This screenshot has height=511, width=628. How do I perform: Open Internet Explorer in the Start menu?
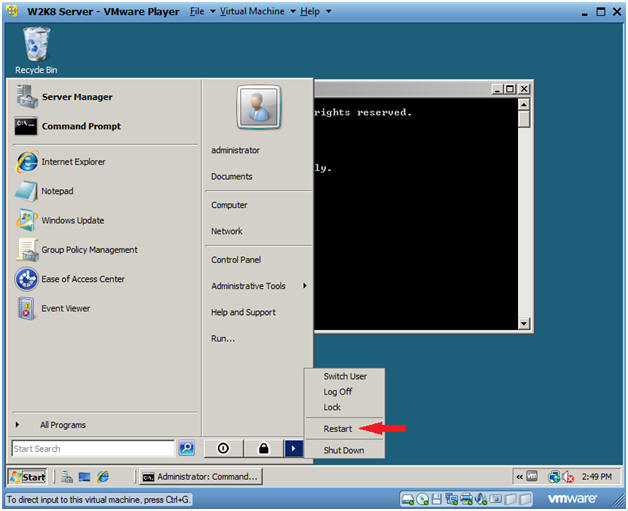point(60,162)
